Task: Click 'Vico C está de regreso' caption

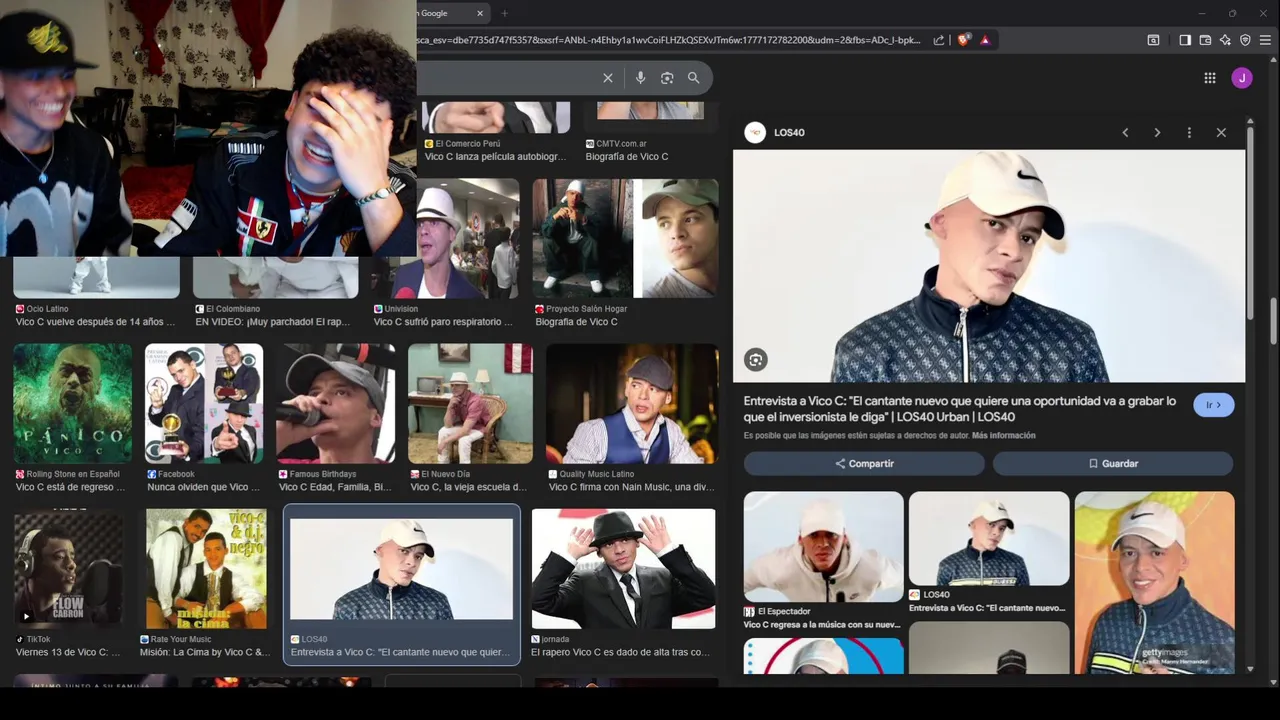Action: [x=70, y=487]
